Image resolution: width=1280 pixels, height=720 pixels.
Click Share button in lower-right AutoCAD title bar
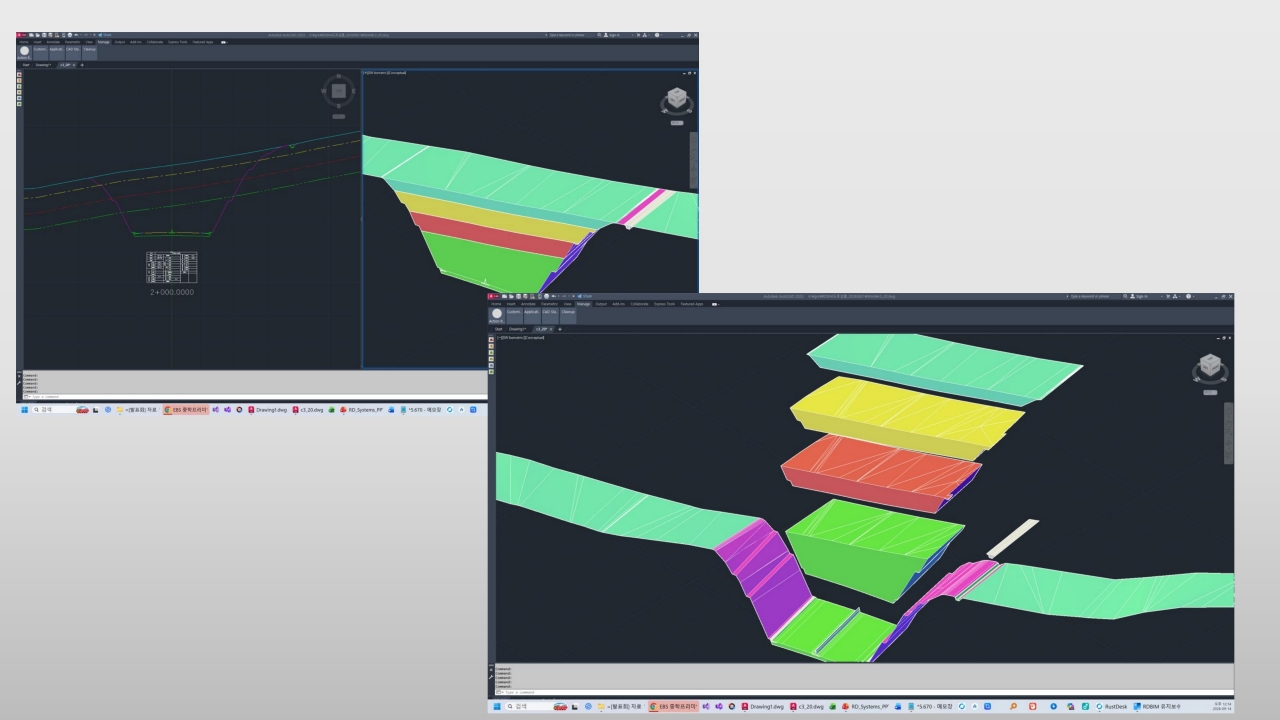(586, 296)
